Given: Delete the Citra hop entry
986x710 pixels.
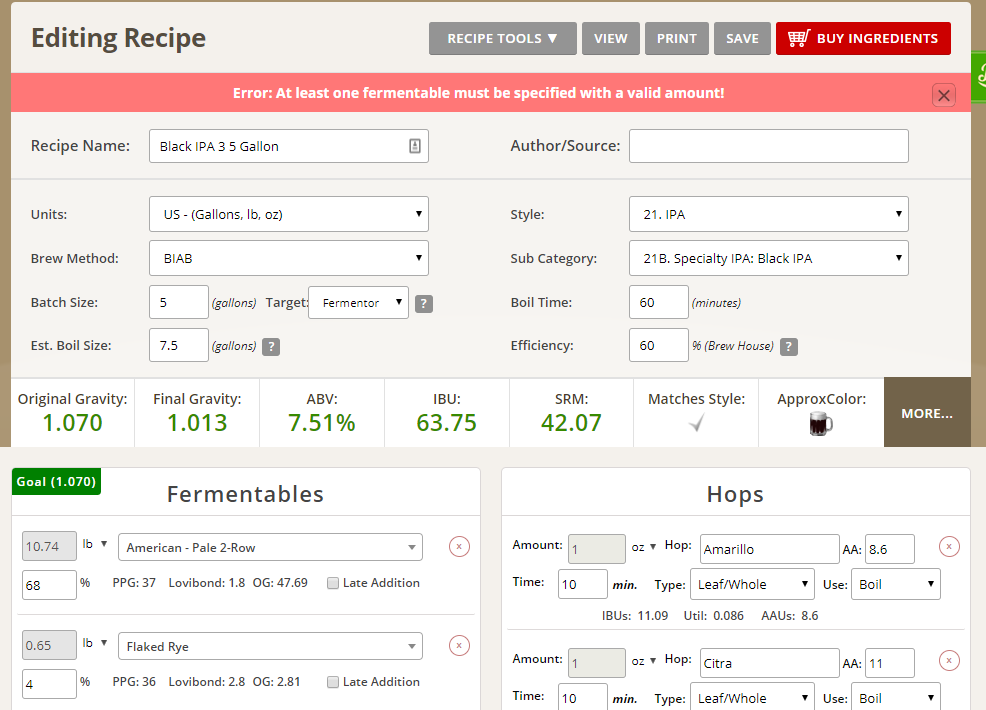Looking at the screenshot, I should point(949,660).
